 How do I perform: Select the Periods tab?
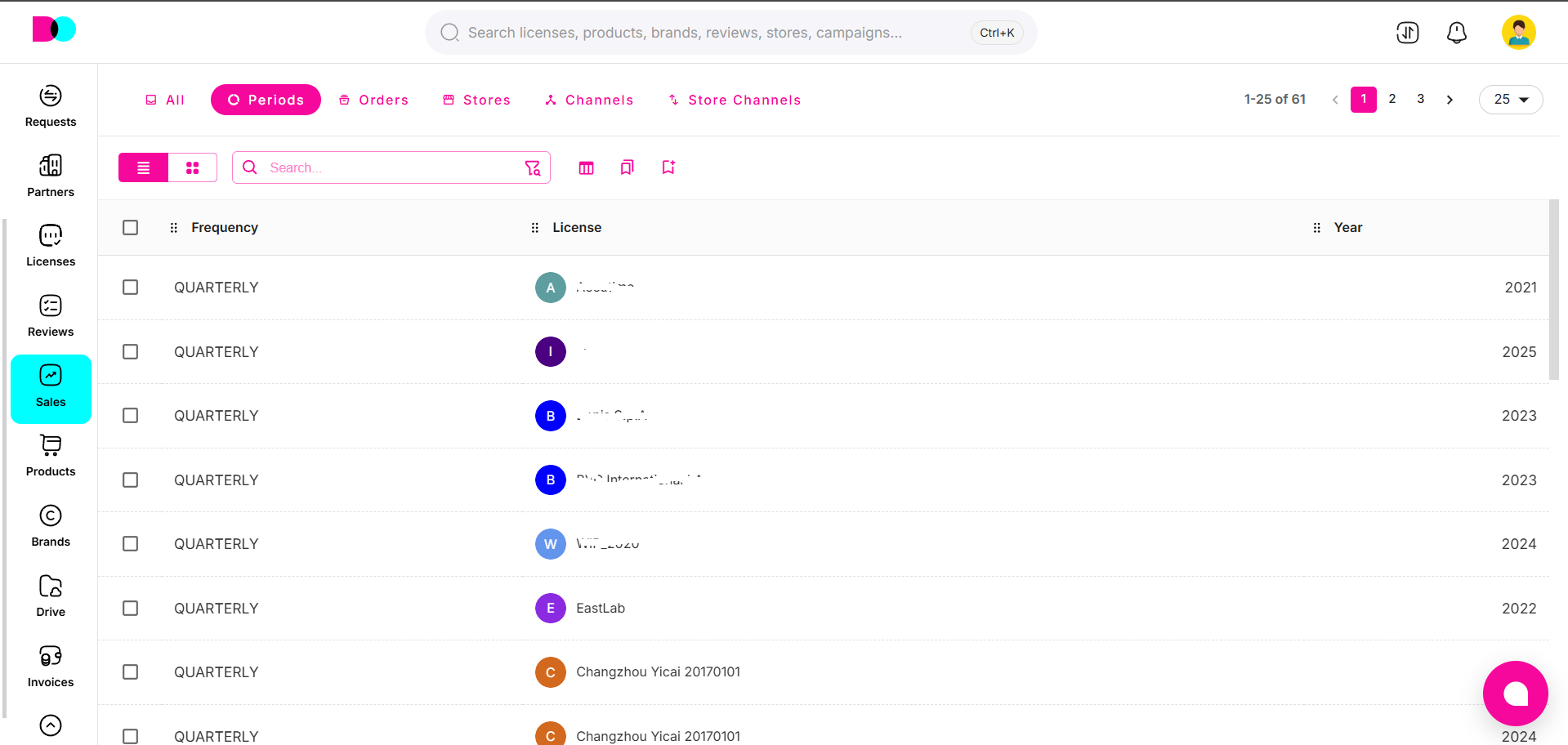click(x=266, y=100)
